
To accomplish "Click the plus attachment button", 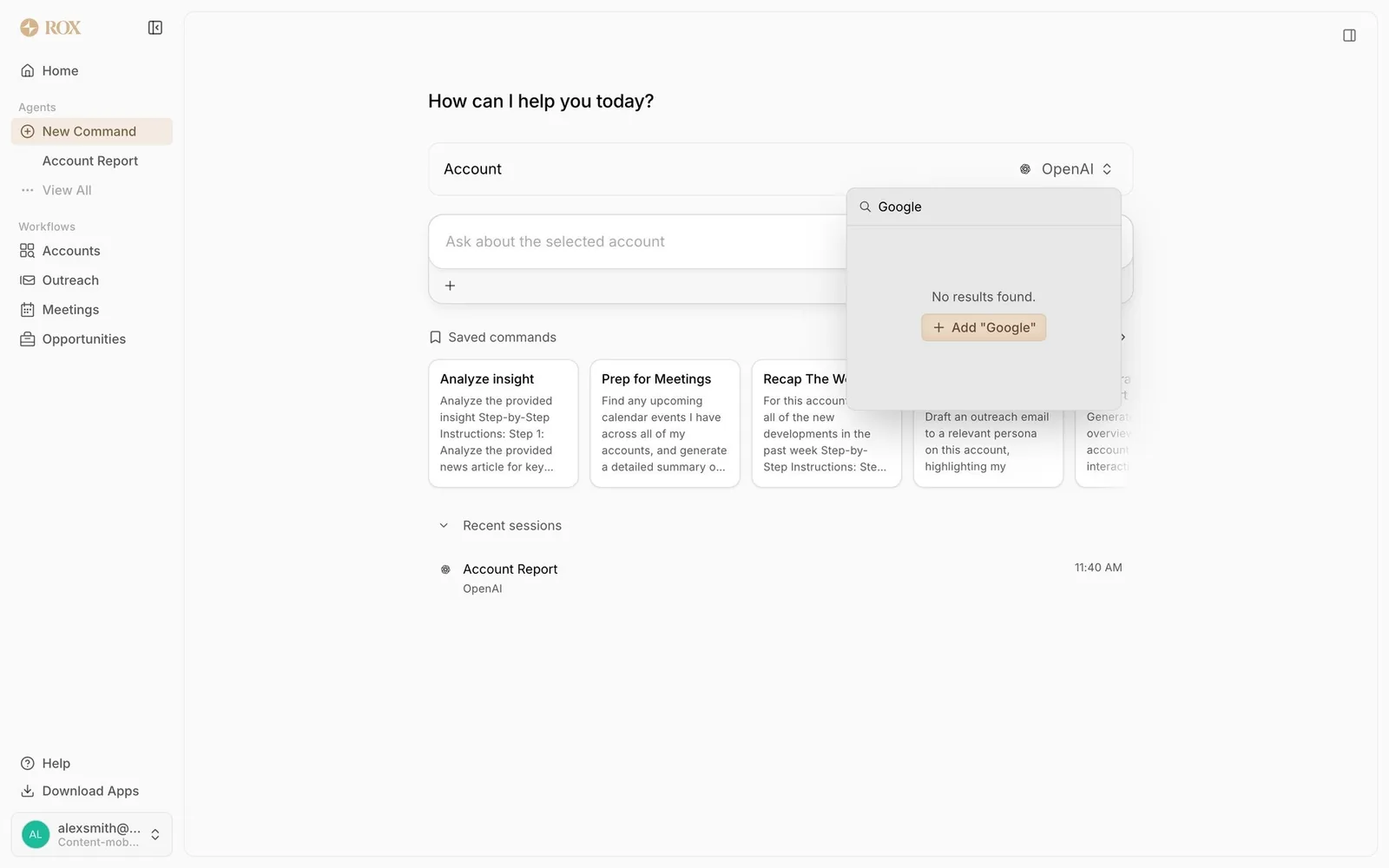I will click(450, 286).
